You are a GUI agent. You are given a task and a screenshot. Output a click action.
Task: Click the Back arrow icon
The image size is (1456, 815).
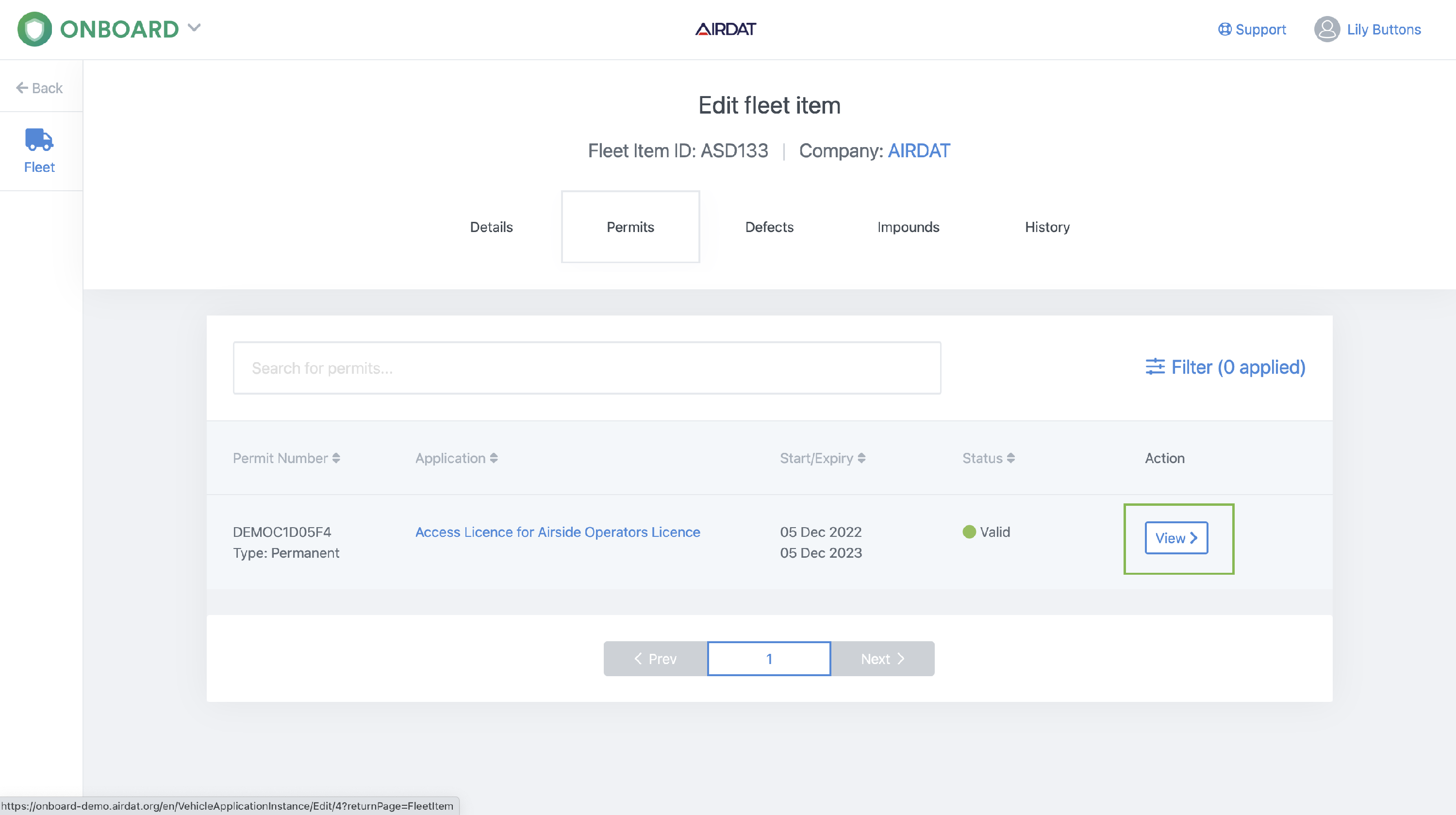pos(22,87)
